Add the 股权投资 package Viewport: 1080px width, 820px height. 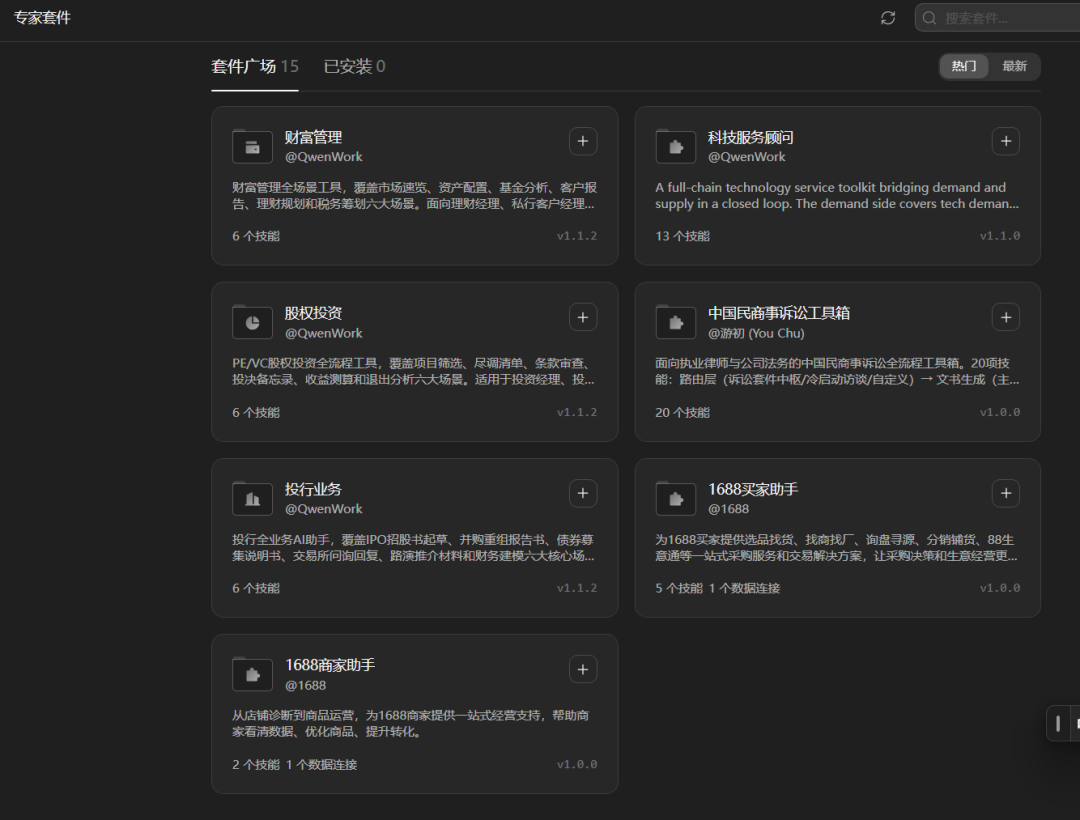(x=583, y=317)
